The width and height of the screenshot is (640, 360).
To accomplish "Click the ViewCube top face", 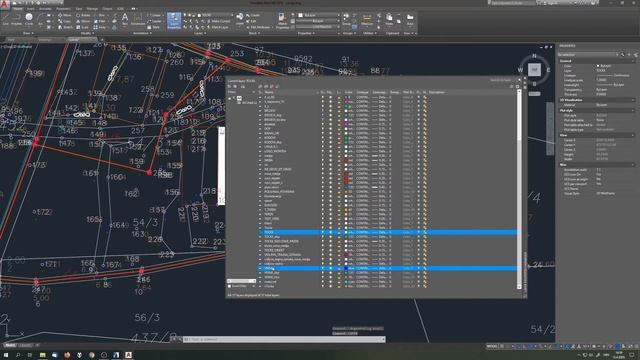I will point(534,70).
